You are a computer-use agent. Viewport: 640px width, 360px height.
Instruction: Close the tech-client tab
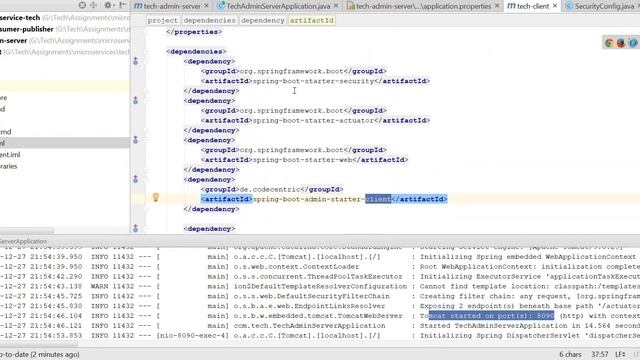point(555,6)
